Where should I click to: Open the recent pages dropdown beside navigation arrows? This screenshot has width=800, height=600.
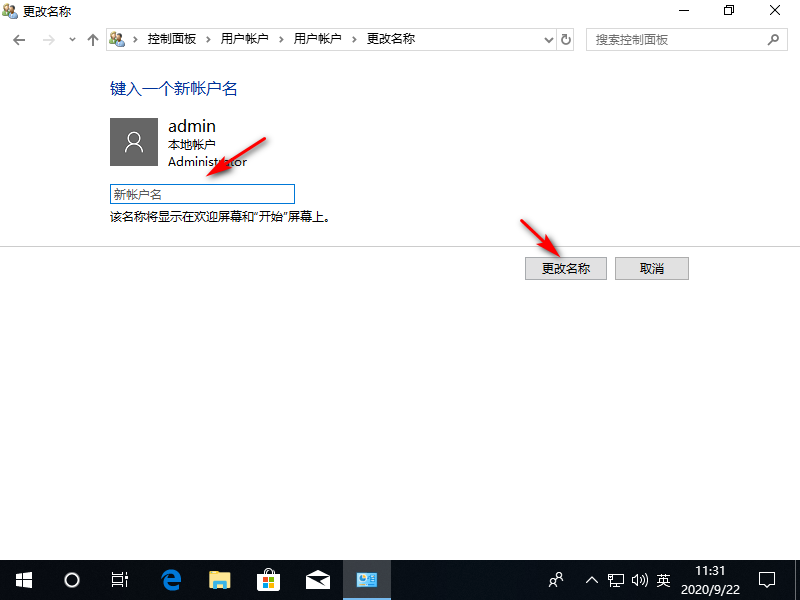click(70, 39)
